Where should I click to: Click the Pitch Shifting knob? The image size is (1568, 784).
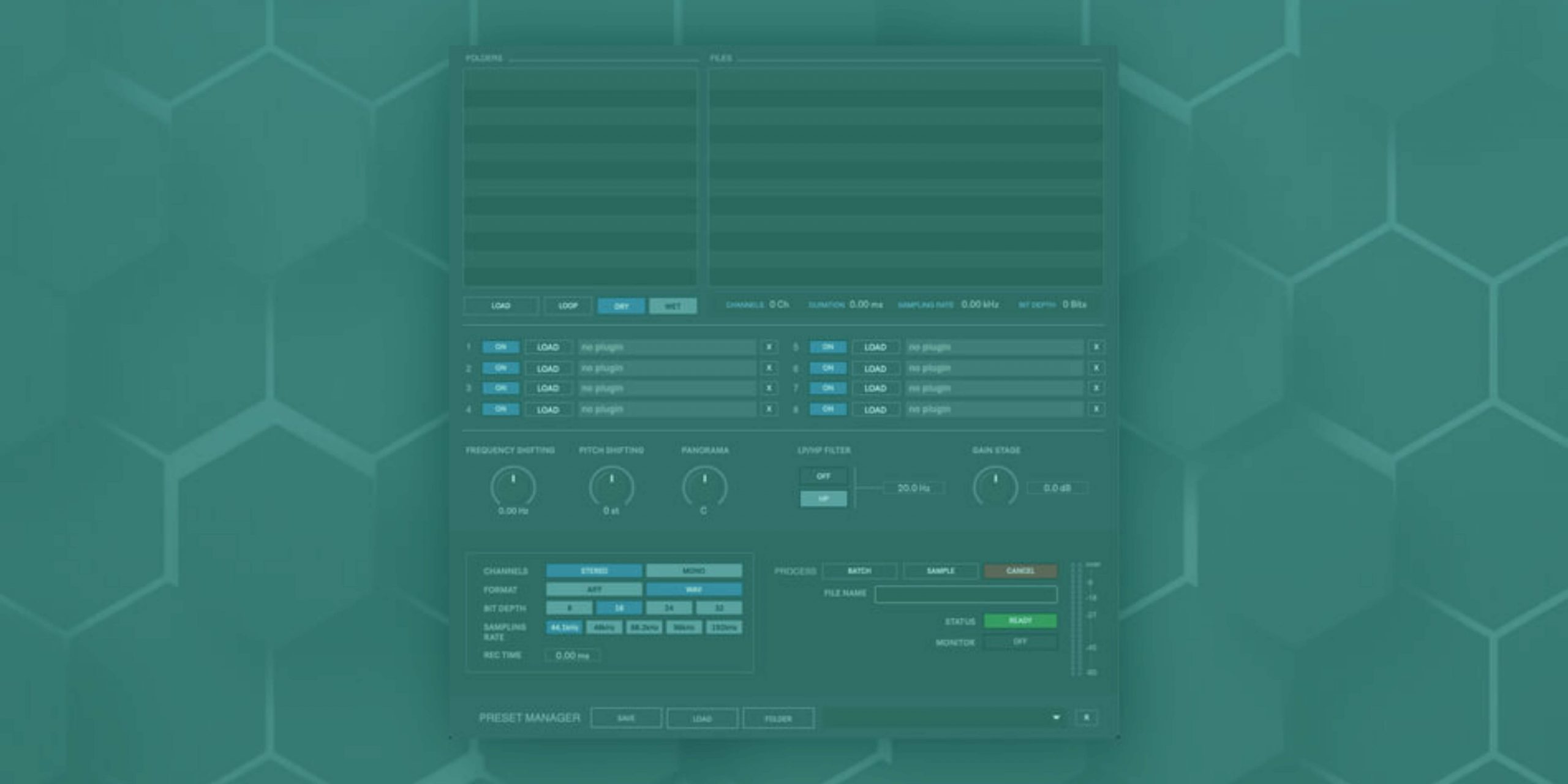[x=611, y=487]
